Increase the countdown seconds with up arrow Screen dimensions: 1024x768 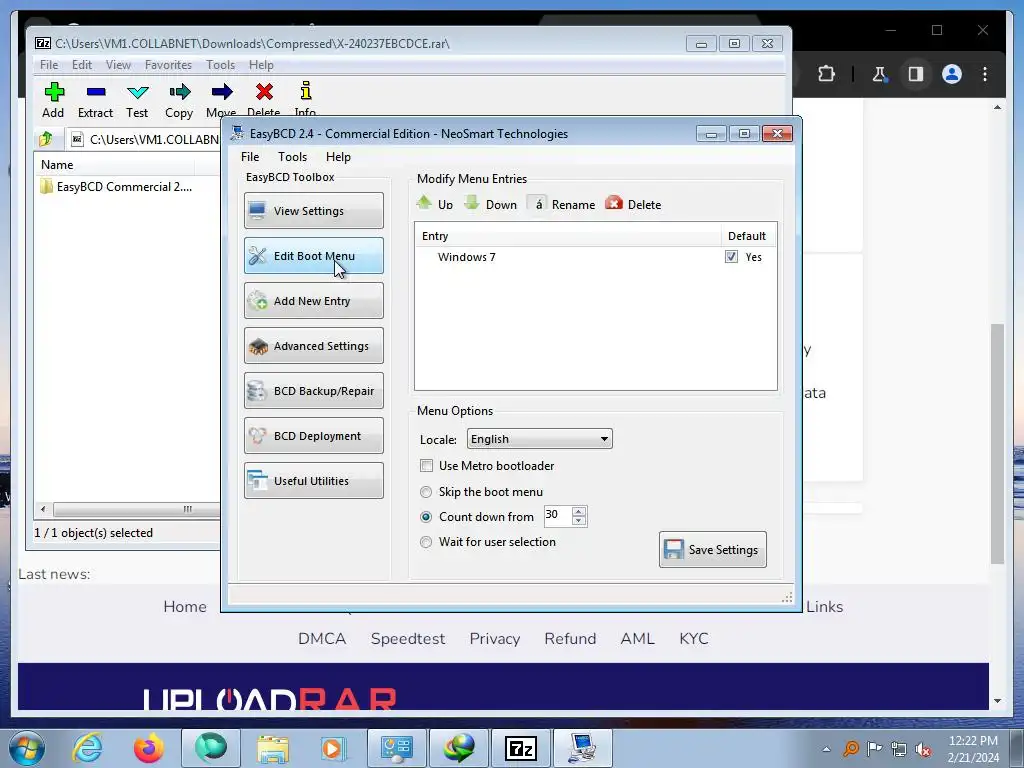tap(579, 511)
